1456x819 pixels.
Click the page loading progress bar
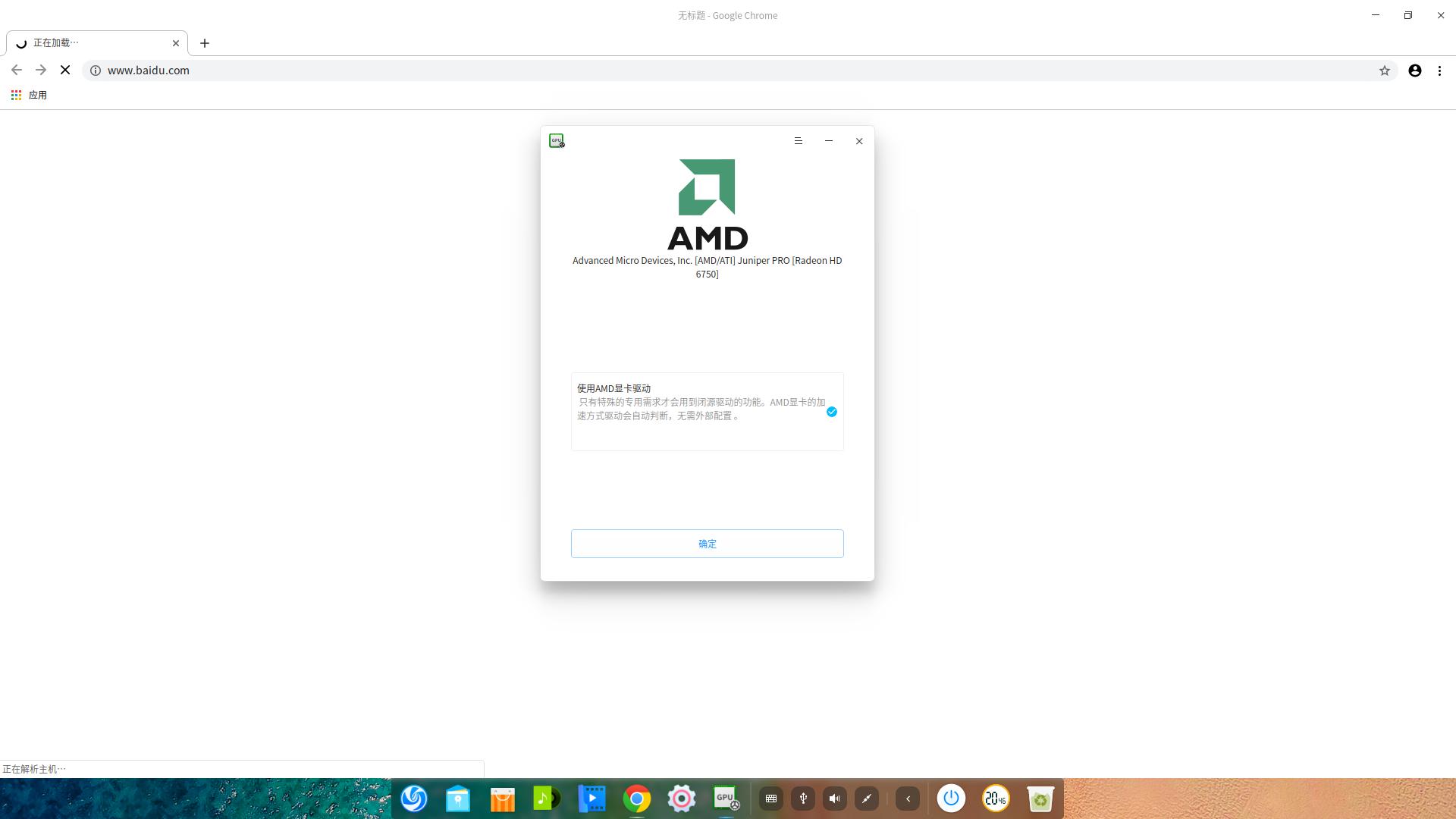tap(241, 768)
